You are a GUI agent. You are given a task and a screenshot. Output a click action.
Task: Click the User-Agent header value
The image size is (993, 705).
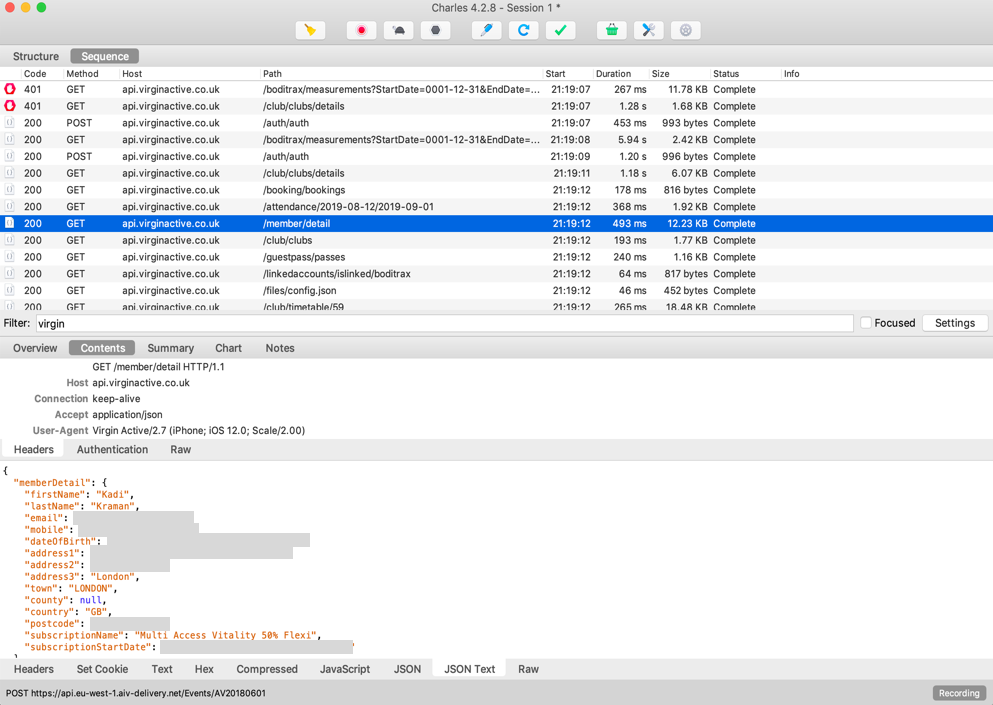[199, 430]
